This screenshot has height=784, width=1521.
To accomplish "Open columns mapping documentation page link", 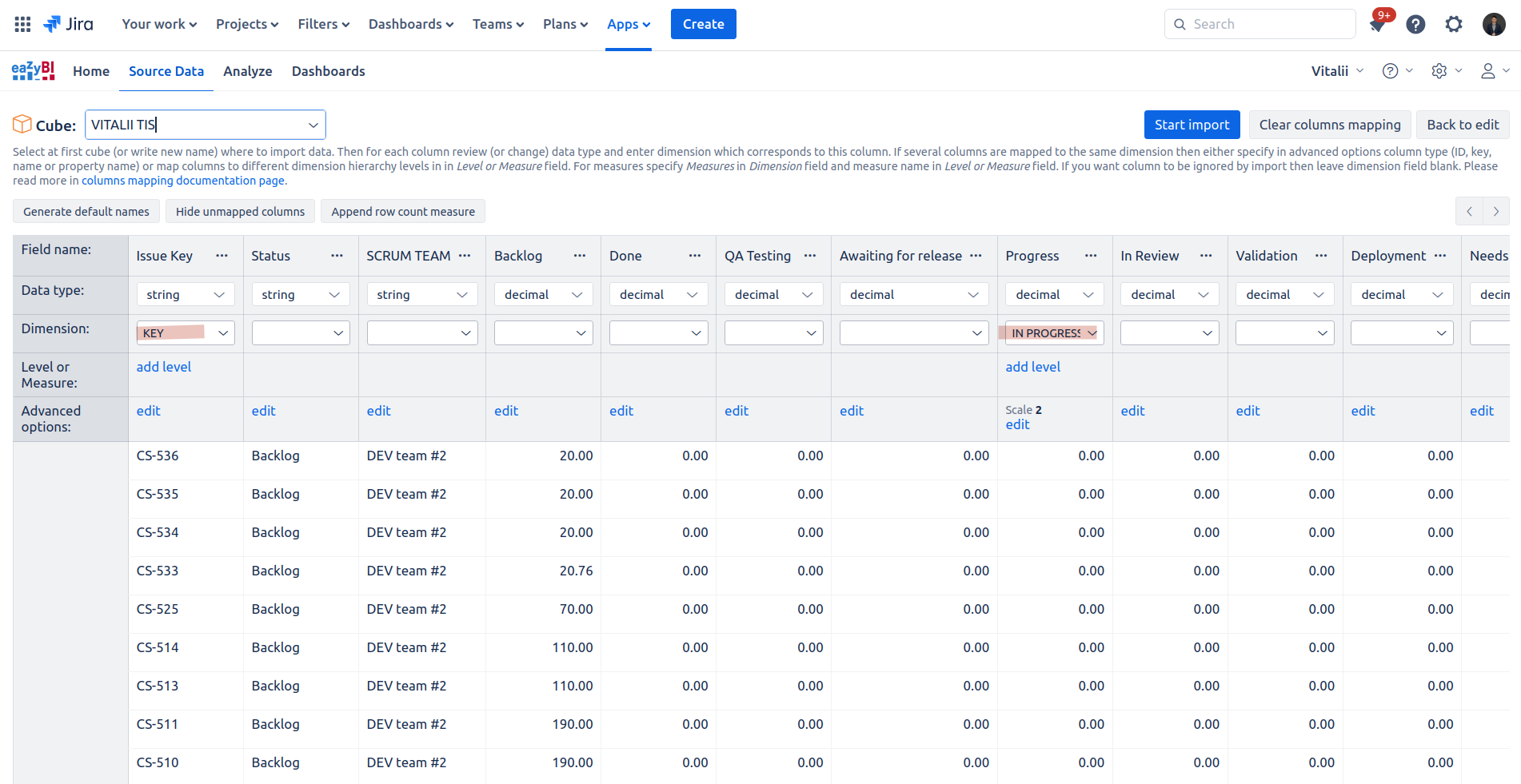I will tap(184, 181).
